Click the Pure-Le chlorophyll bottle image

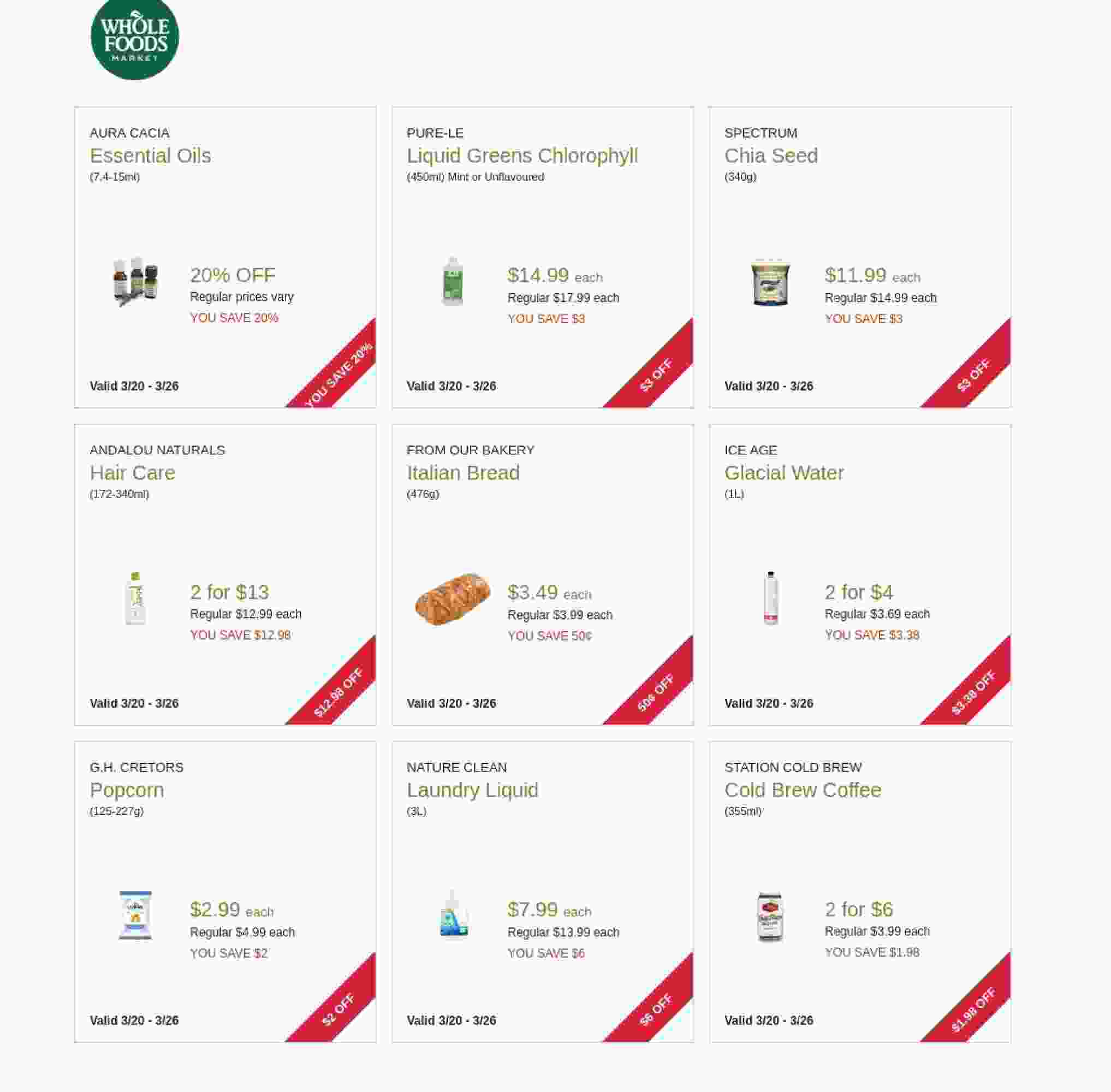click(453, 282)
